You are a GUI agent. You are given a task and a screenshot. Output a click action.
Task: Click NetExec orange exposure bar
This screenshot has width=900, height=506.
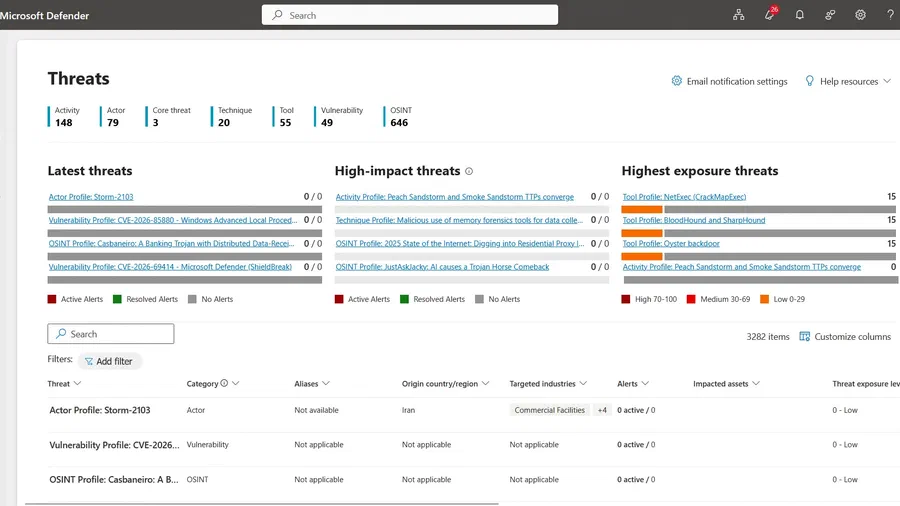click(x=642, y=209)
